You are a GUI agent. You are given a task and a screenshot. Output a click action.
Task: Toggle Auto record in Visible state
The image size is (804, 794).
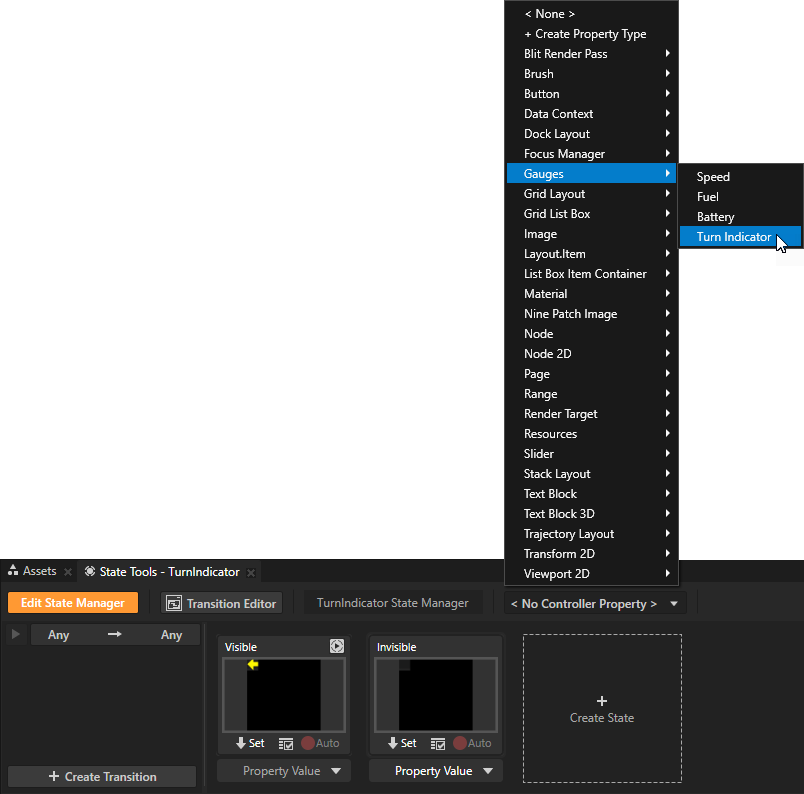pos(308,743)
